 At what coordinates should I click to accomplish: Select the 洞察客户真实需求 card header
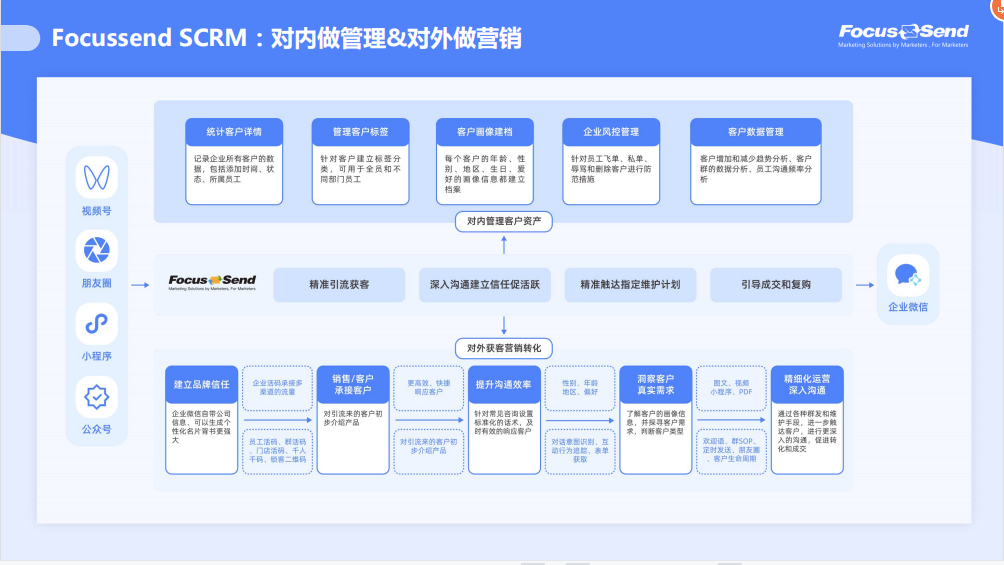[x=656, y=384]
